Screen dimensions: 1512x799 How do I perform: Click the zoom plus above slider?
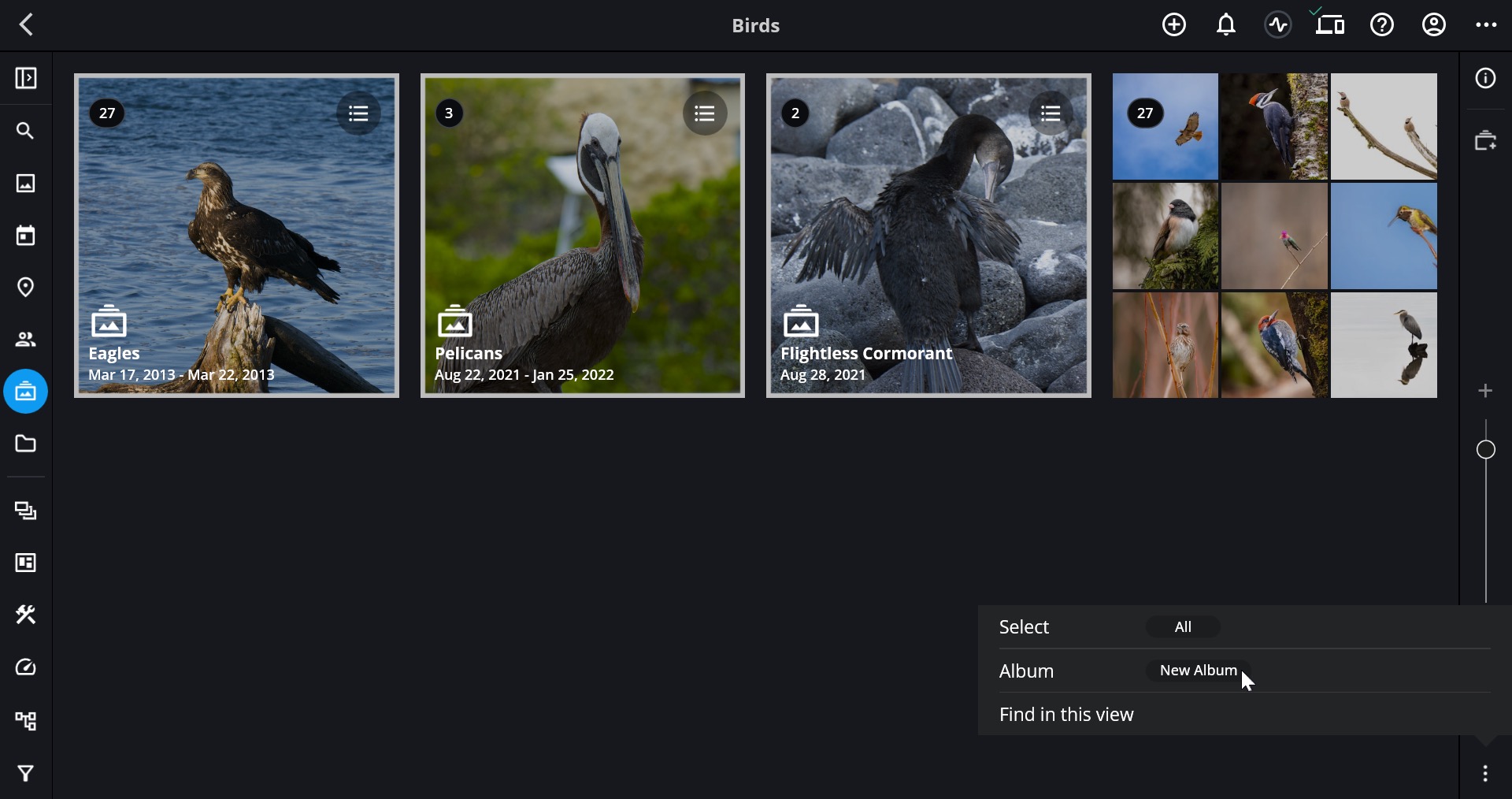1486,391
